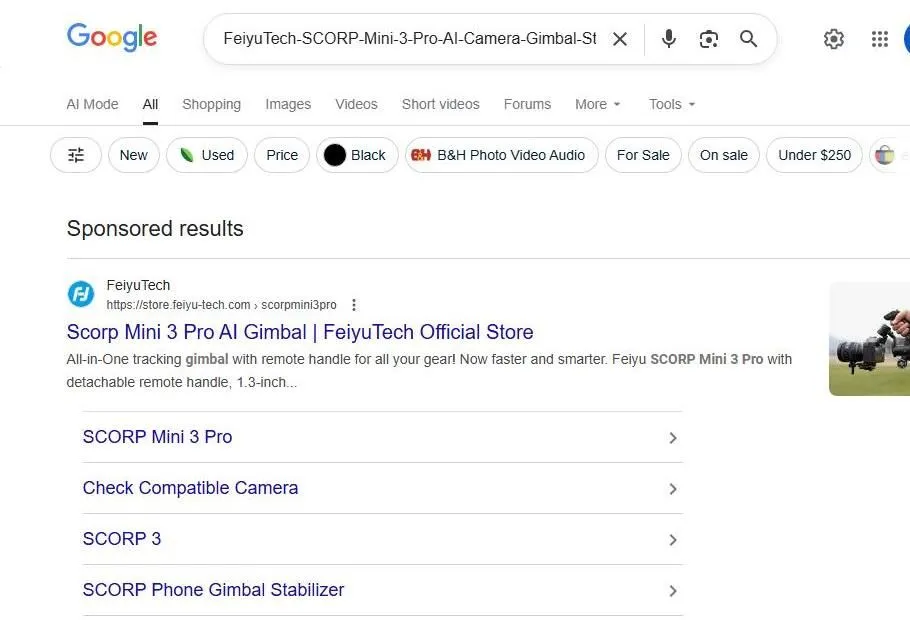Switch to the Shopping tab
Image resolution: width=910 pixels, height=620 pixels.
[211, 104]
